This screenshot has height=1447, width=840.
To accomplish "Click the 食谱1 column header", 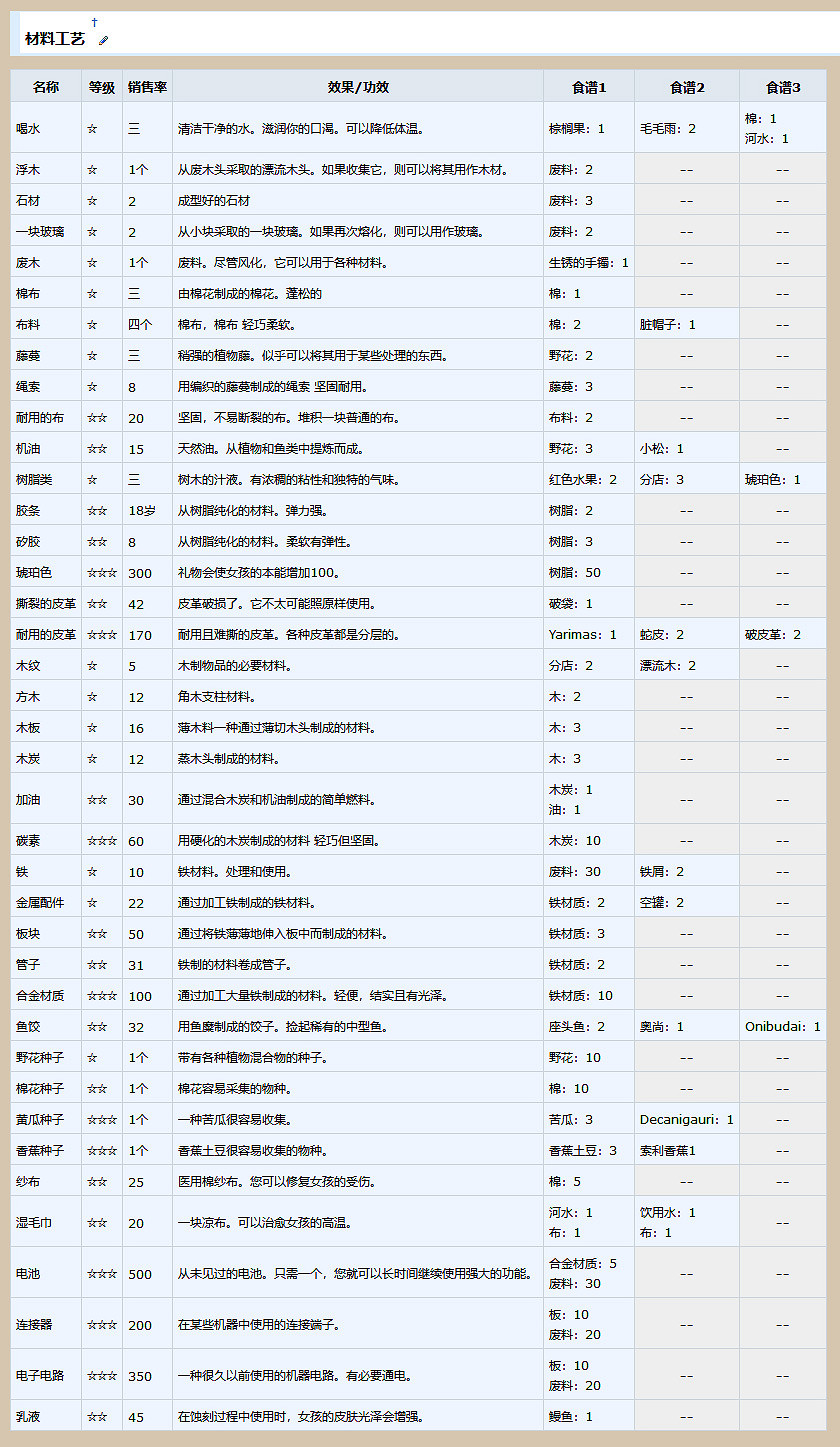I will pyautogui.click(x=588, y=87).
